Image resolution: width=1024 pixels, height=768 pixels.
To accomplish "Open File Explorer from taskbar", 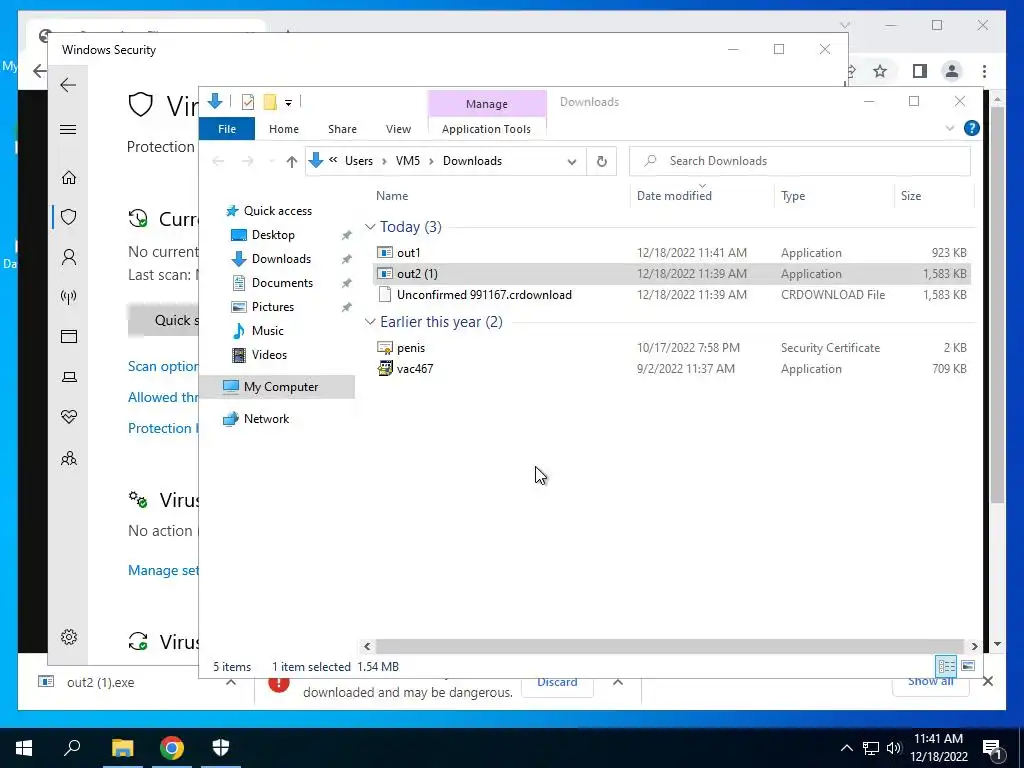I will pyautogui.click(x=122, y=748).
